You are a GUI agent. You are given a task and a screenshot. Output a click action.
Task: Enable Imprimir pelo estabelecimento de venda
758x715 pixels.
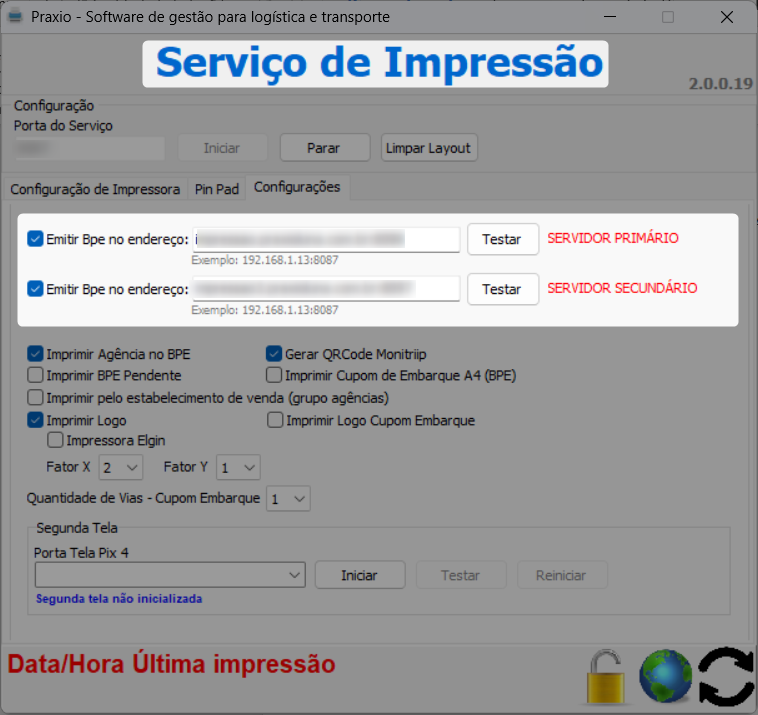(35, 397)
